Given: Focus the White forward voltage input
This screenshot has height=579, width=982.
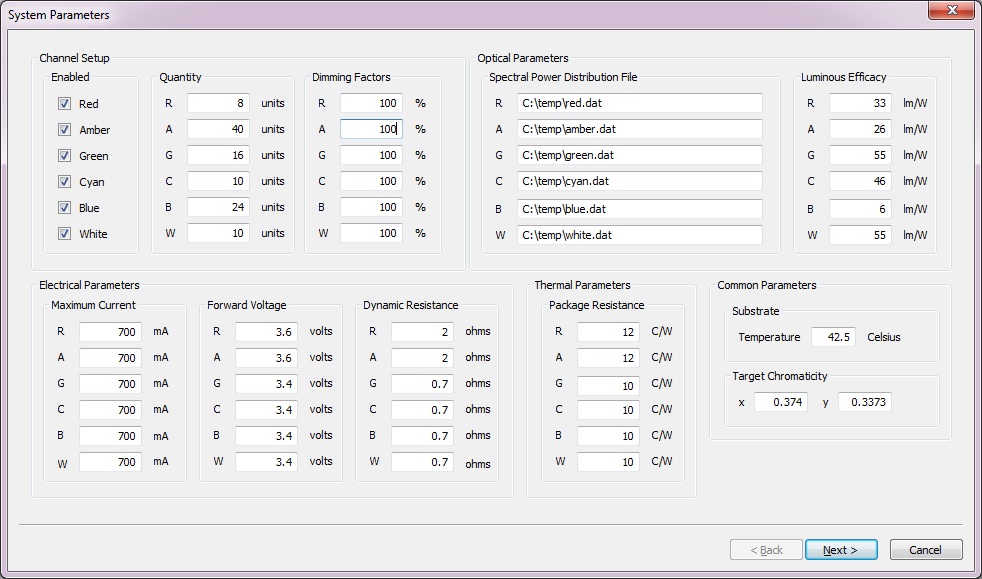Looking at the screenshot, I should tap(266, 461).
